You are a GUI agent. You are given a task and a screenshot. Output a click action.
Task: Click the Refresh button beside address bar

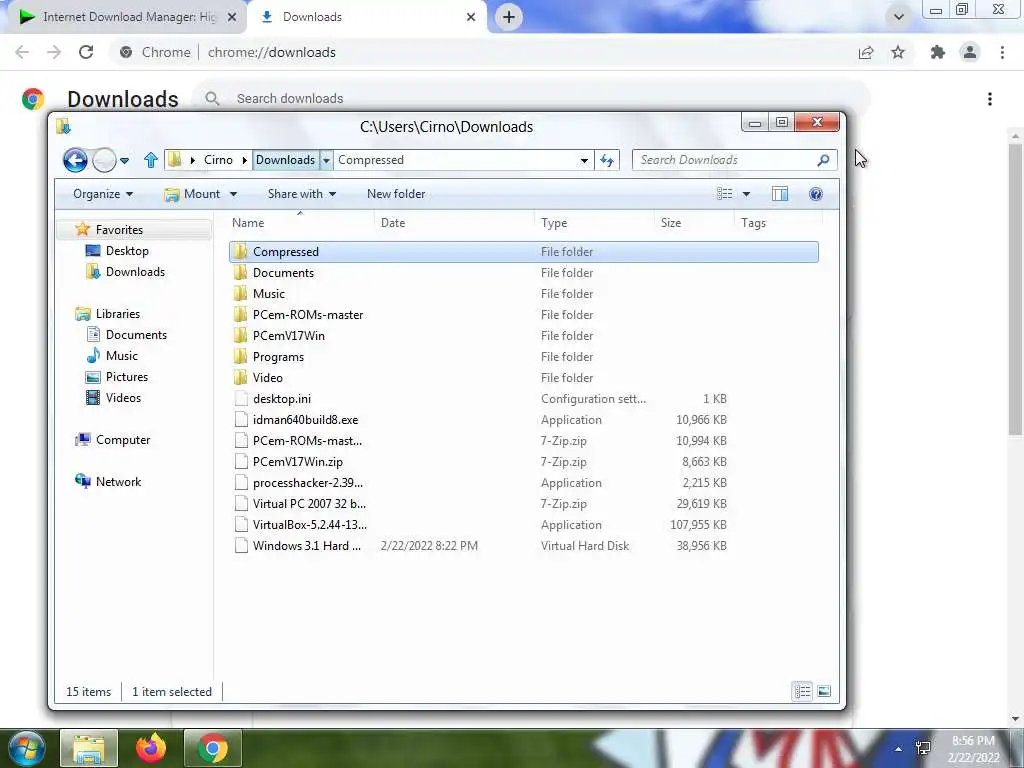pos(607,160)
